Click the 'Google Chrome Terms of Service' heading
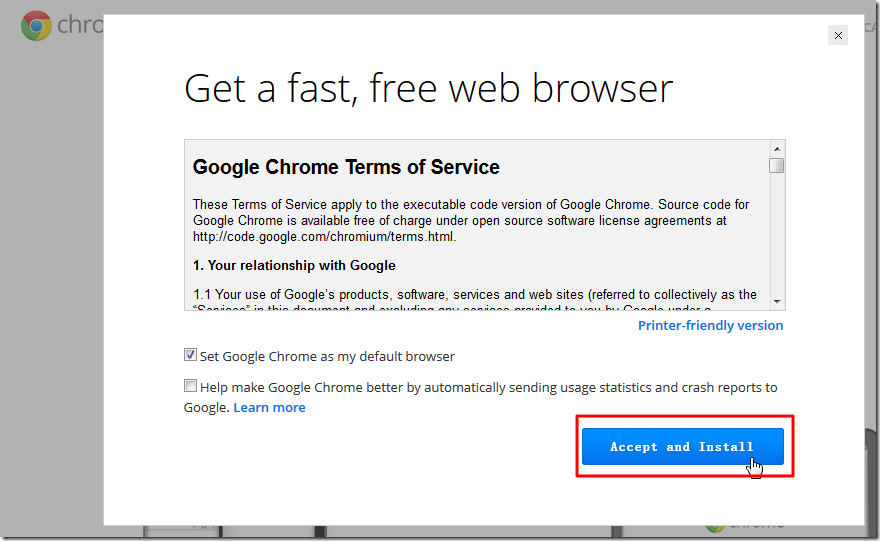Viewport: 880px width, 541px height. pyautogui.click(x=346, y=167)
